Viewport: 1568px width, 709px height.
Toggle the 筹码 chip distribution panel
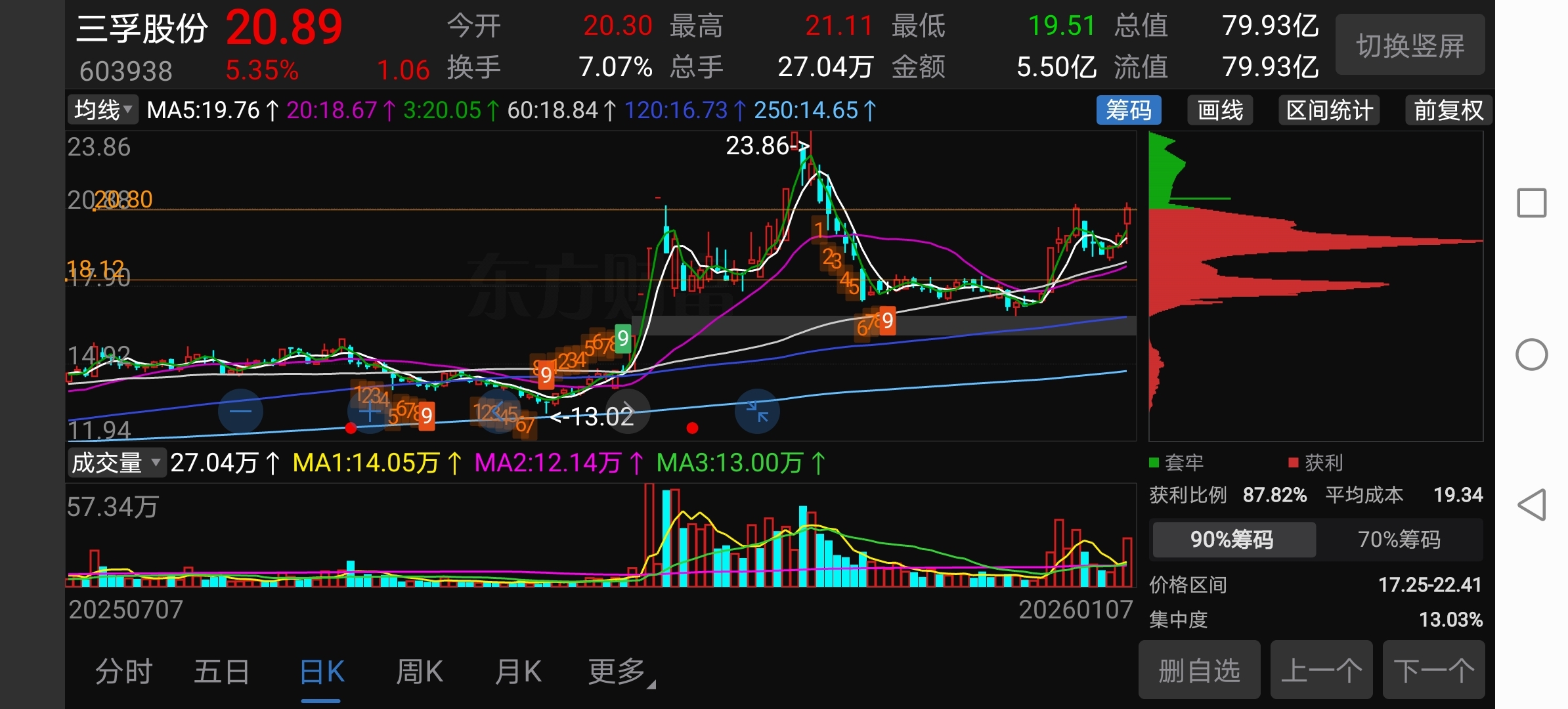(x=1128, y=110)
